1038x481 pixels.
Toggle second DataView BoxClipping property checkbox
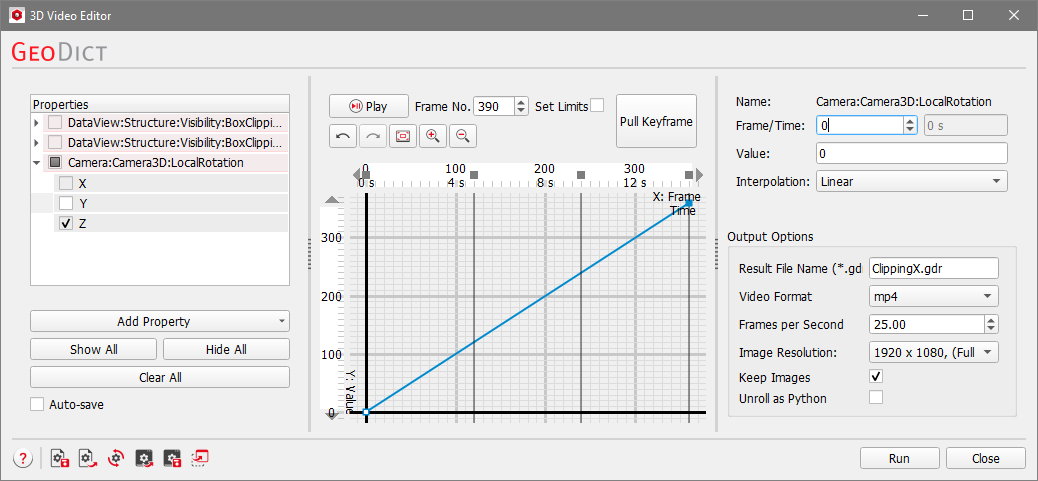(x=56, y=142)
